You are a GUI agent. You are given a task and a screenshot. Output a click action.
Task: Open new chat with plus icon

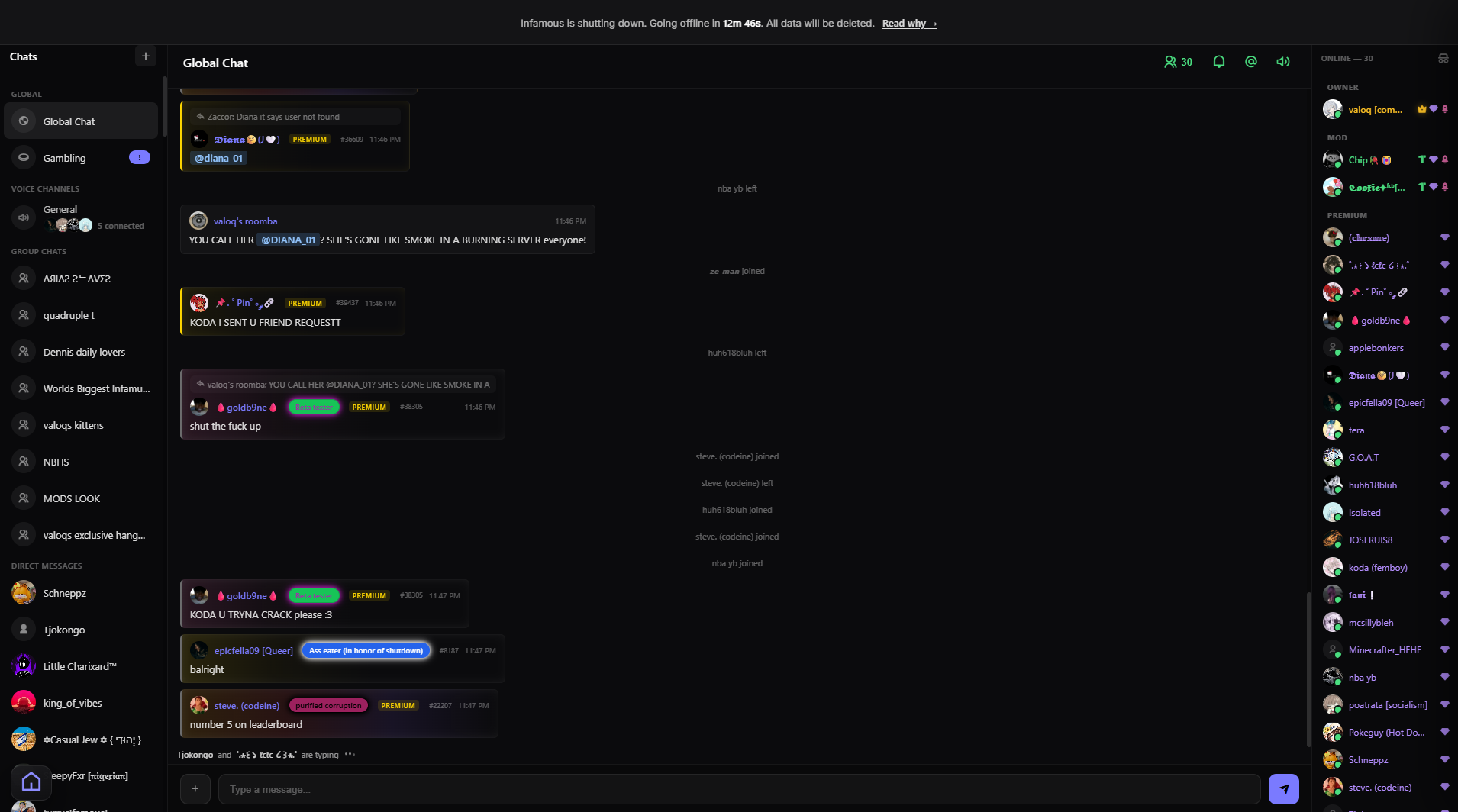(x=146, y=56)
